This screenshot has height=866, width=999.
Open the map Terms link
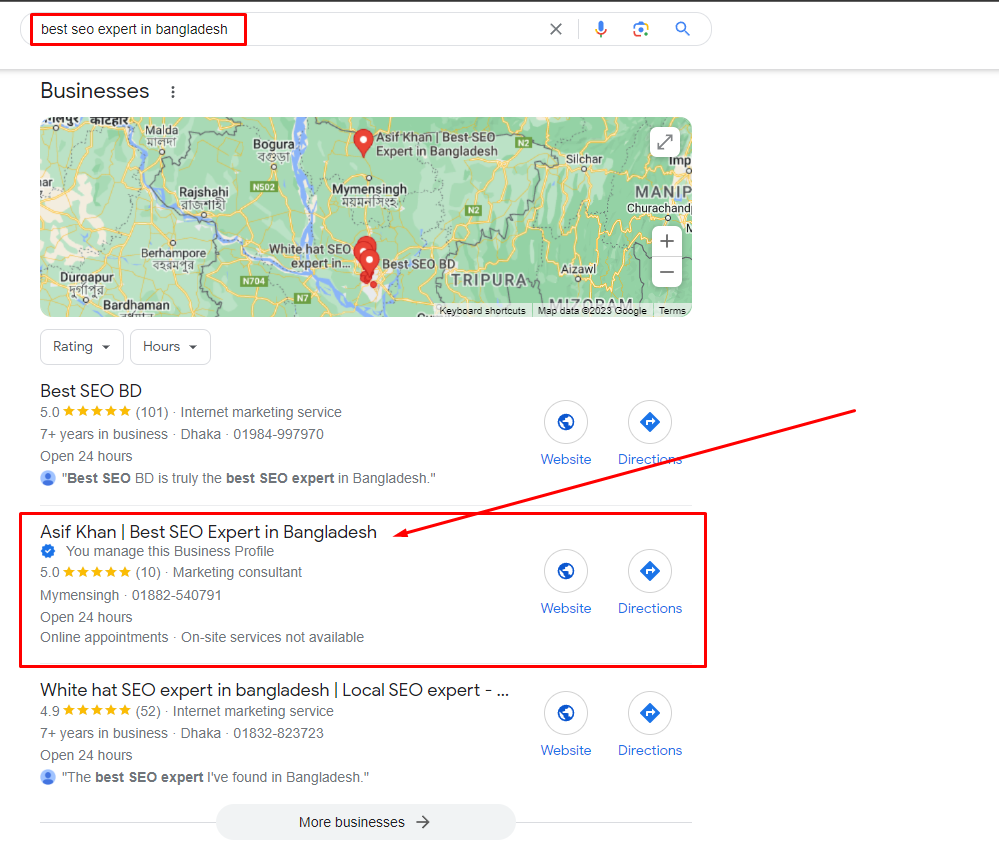(x=672, y=311)
